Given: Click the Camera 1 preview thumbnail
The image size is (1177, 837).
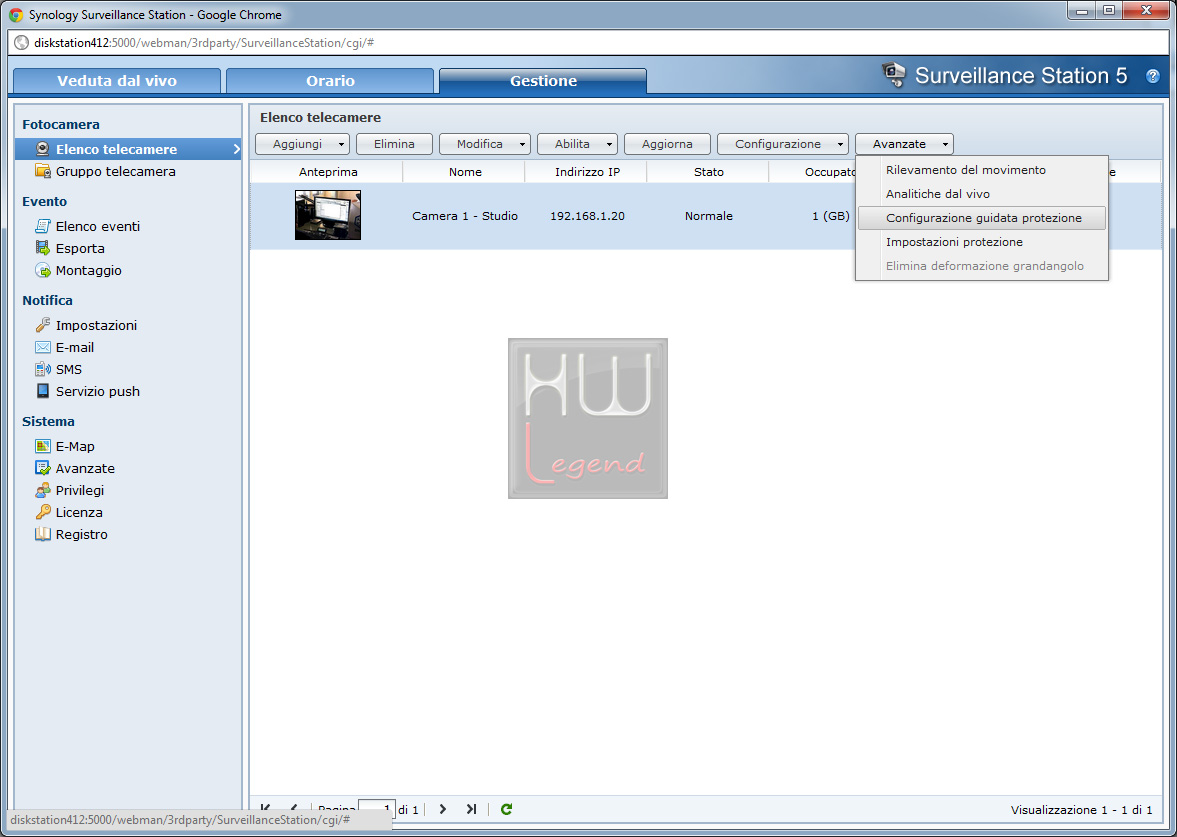Looking at the screenshot, I should tap(328, 215).
